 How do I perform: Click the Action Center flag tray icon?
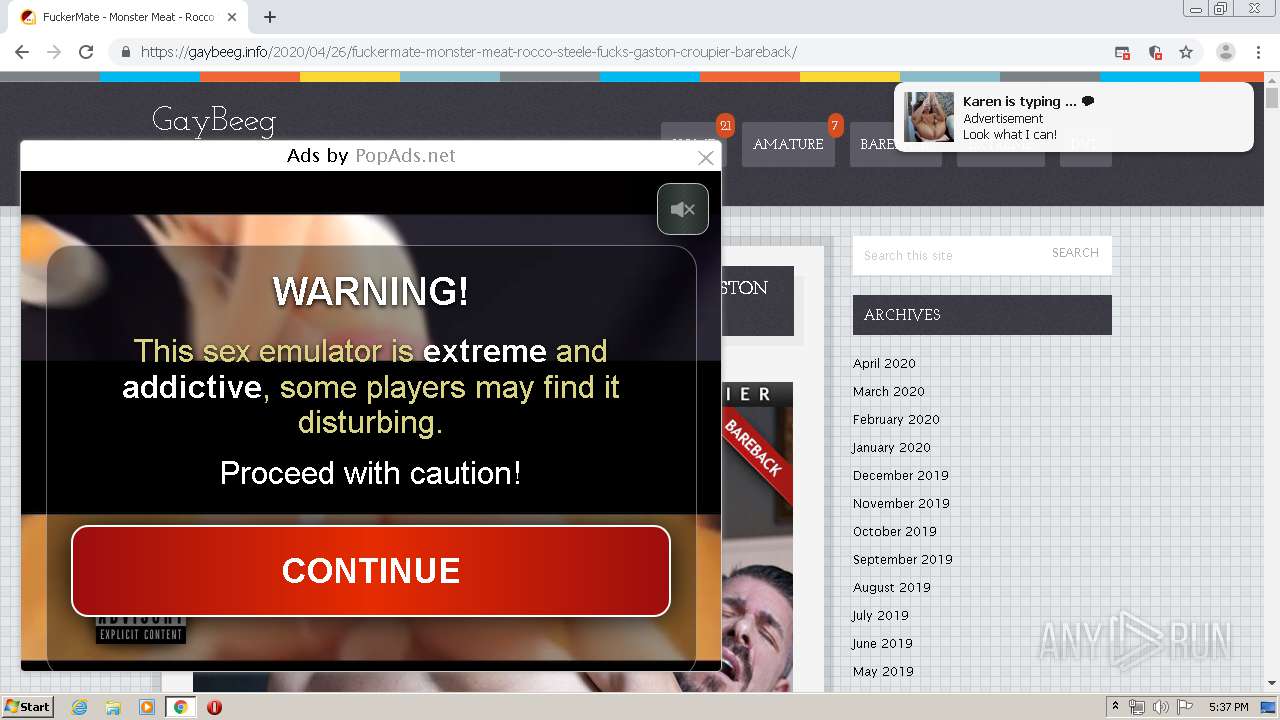coord(1184,707)
